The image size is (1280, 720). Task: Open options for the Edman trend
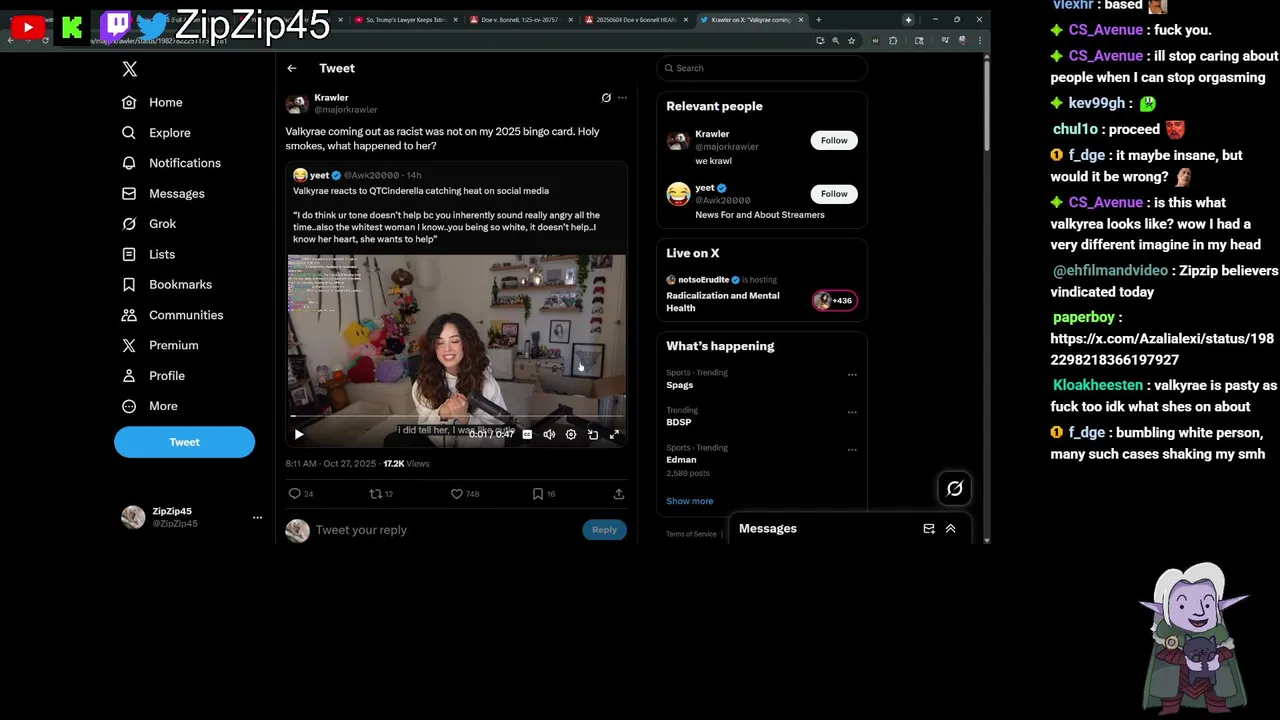click(852, 450)
